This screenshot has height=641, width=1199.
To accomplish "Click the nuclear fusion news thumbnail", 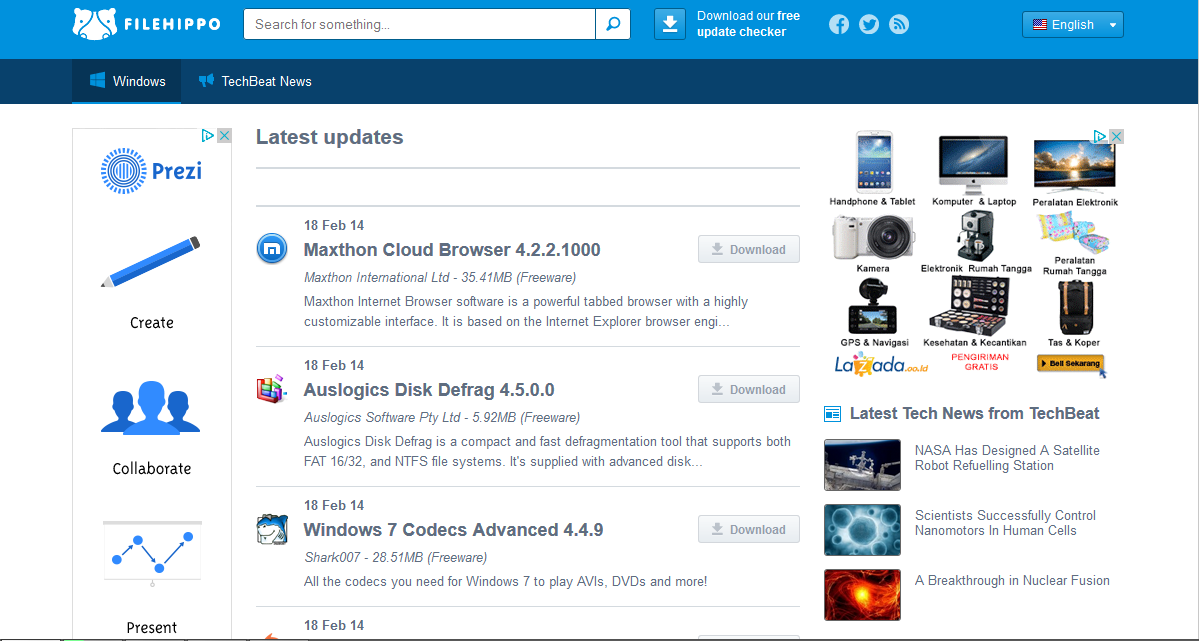I will (x=862, y=594).
